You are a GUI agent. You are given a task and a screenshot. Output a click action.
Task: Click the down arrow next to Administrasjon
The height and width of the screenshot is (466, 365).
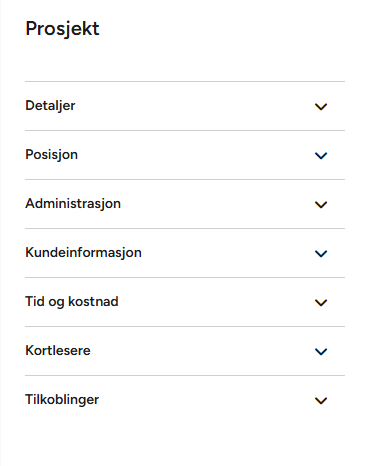[x=321, y=205]
